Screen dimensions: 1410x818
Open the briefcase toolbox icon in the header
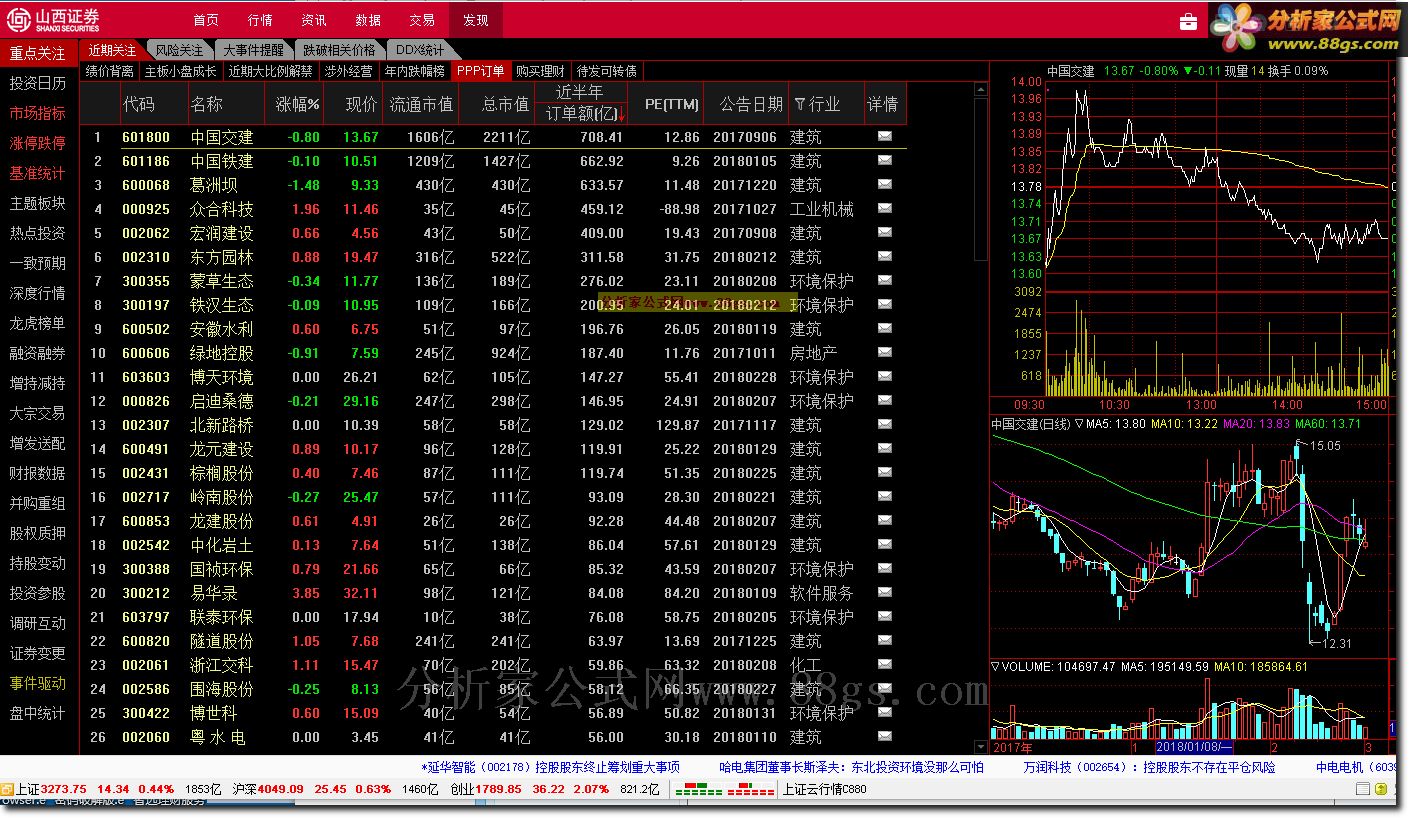pyautogui.click(x=1188, y=21)
